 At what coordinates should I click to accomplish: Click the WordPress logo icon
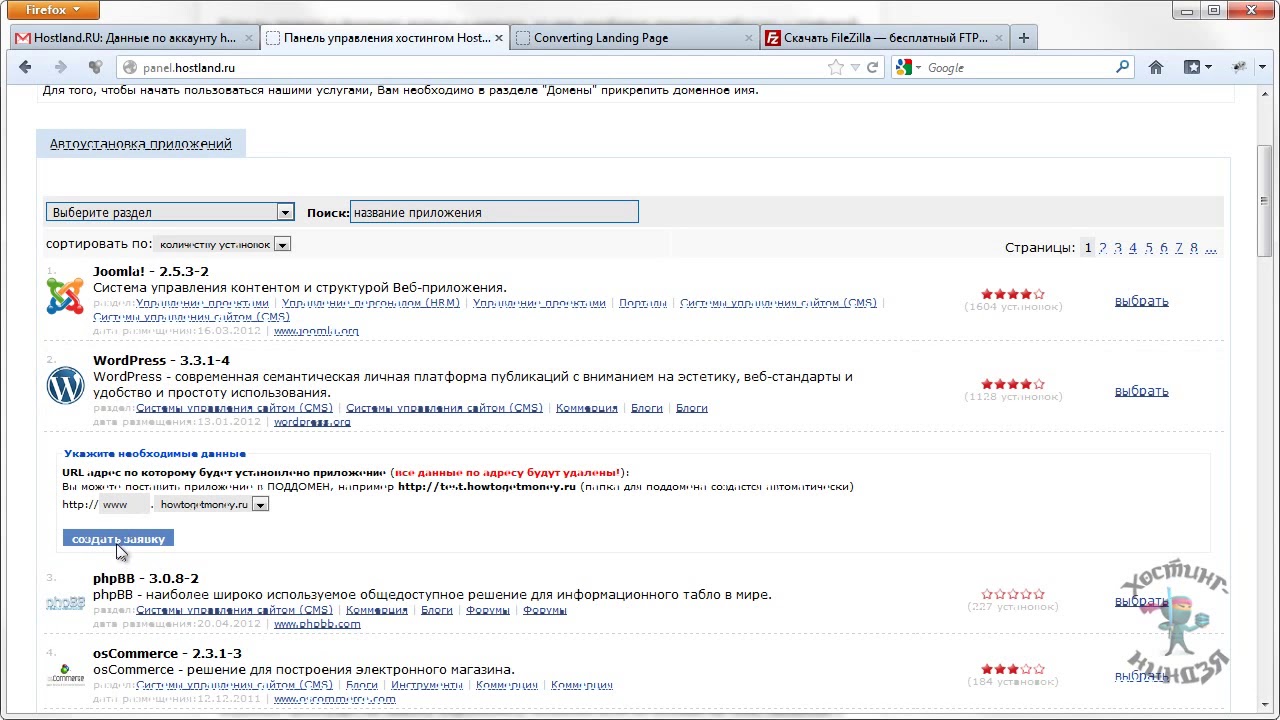point(65,385)
